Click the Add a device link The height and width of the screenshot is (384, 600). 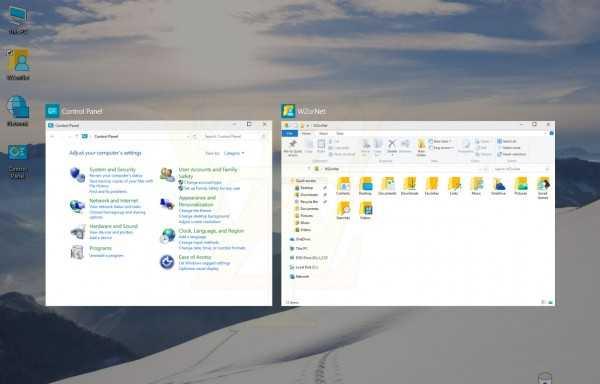pyautogui.click(x=101, y=238)
